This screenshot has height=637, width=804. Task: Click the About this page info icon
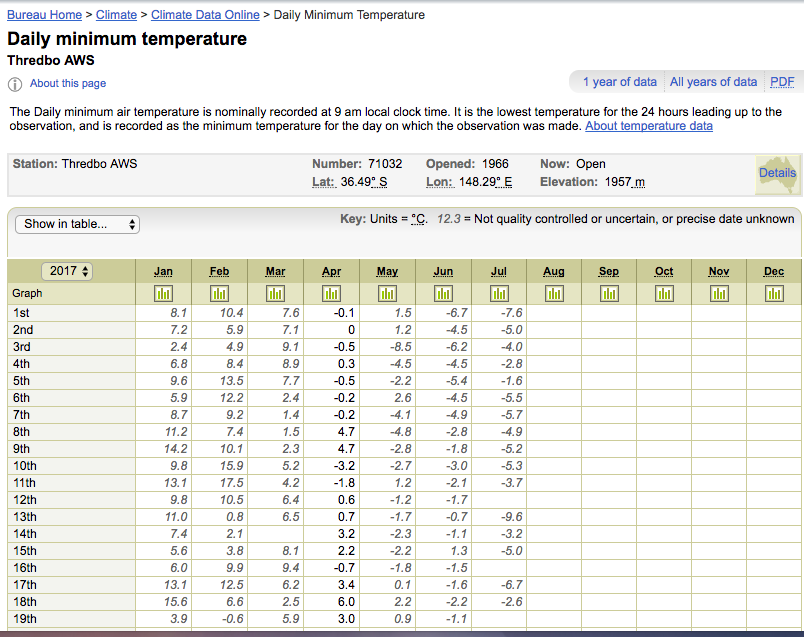click(15, 84)
